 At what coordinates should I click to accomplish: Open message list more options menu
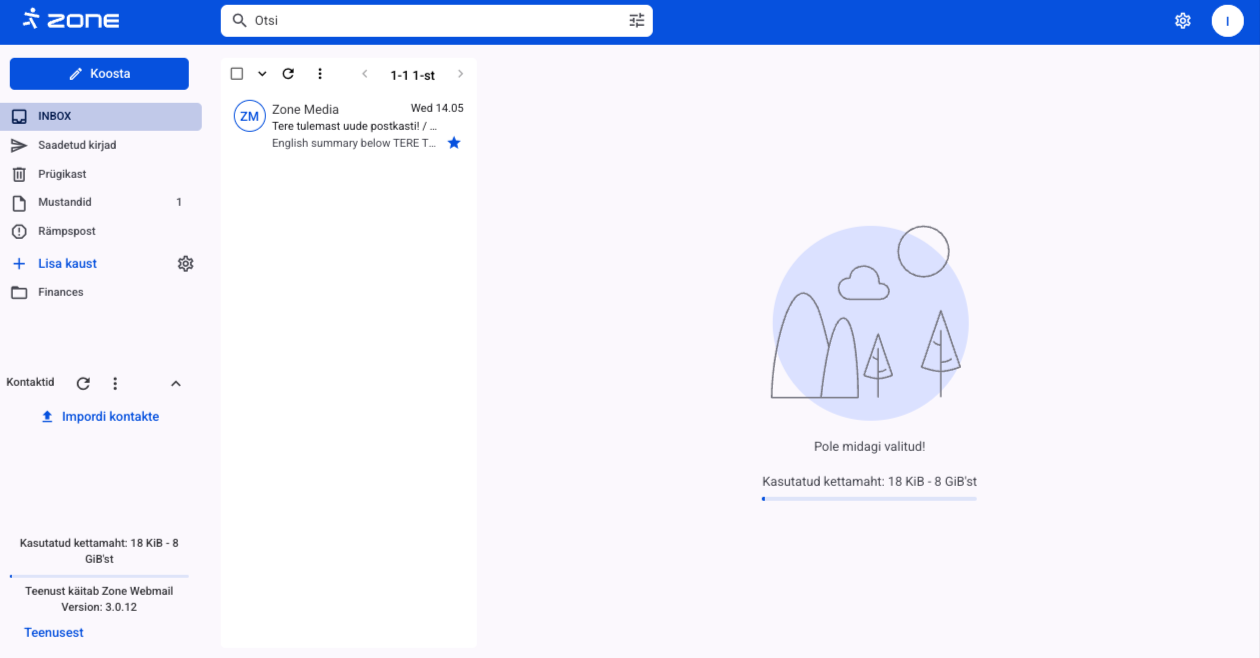(320, 74)
